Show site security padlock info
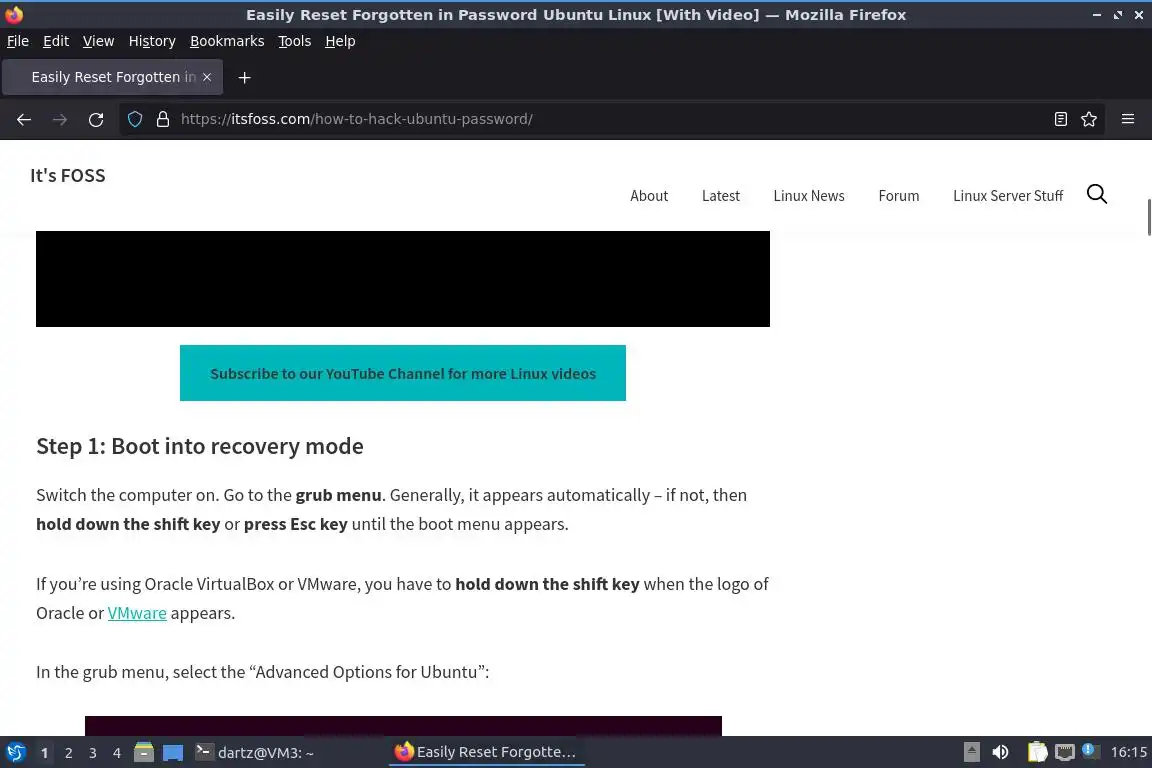 162,119
